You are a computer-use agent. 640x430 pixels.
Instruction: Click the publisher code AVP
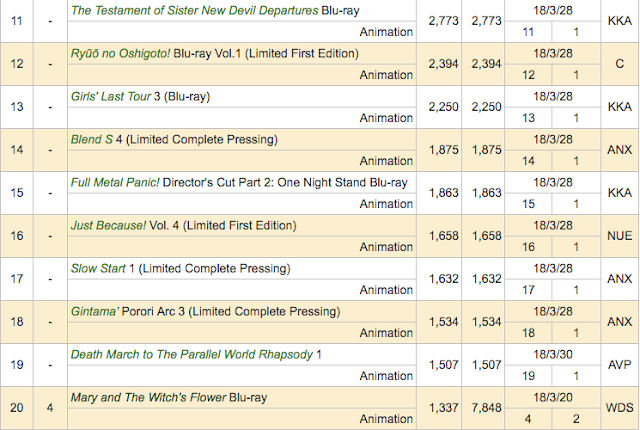pos(620,365)
